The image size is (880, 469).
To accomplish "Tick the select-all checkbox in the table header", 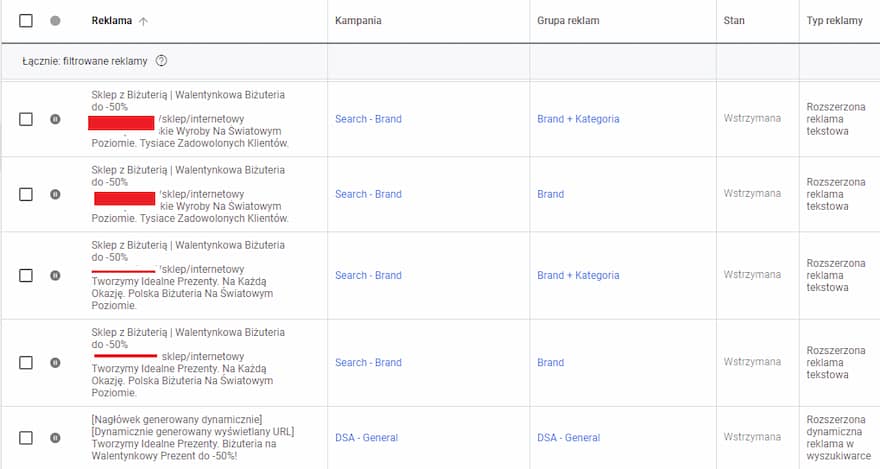I will tap(26, 21).
